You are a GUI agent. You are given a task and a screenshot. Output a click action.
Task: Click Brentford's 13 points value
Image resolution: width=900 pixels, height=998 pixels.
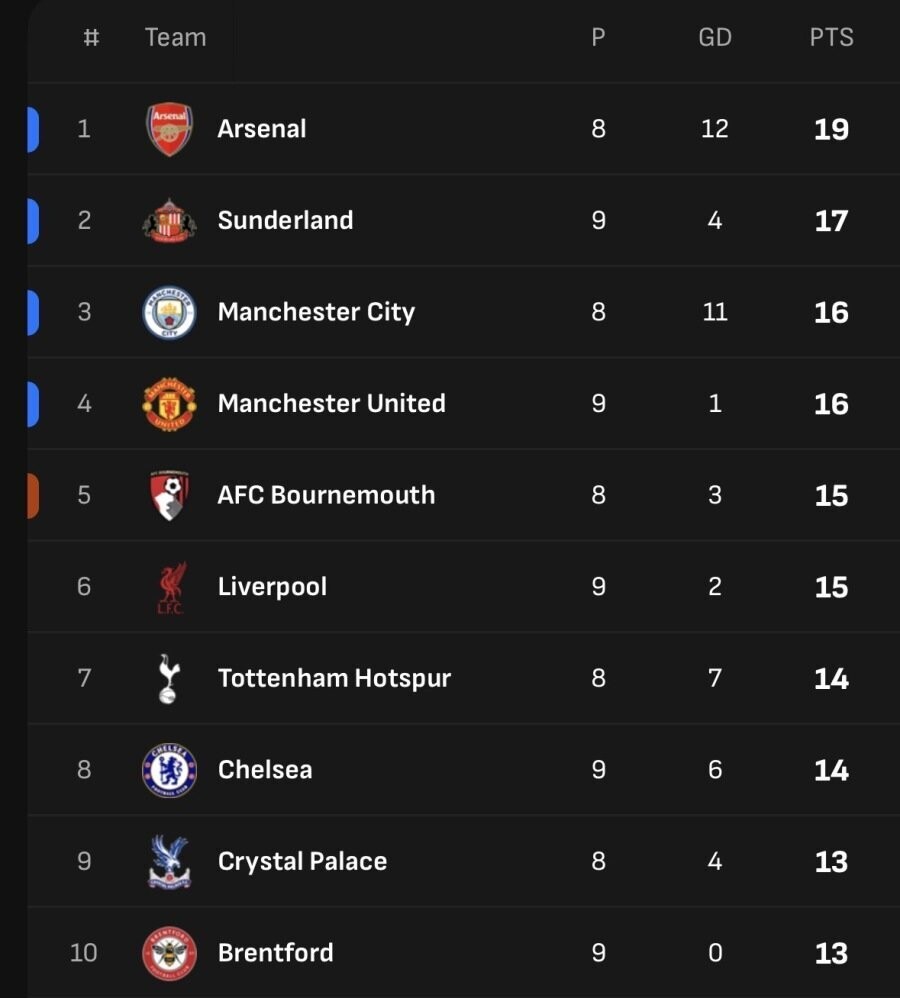coord(831,954)
